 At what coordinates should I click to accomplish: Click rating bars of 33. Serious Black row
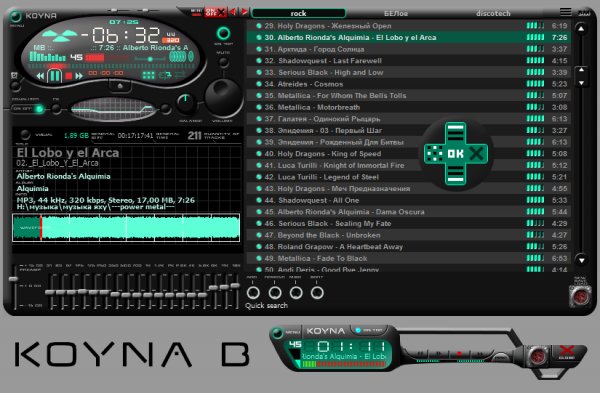[535, 72]
